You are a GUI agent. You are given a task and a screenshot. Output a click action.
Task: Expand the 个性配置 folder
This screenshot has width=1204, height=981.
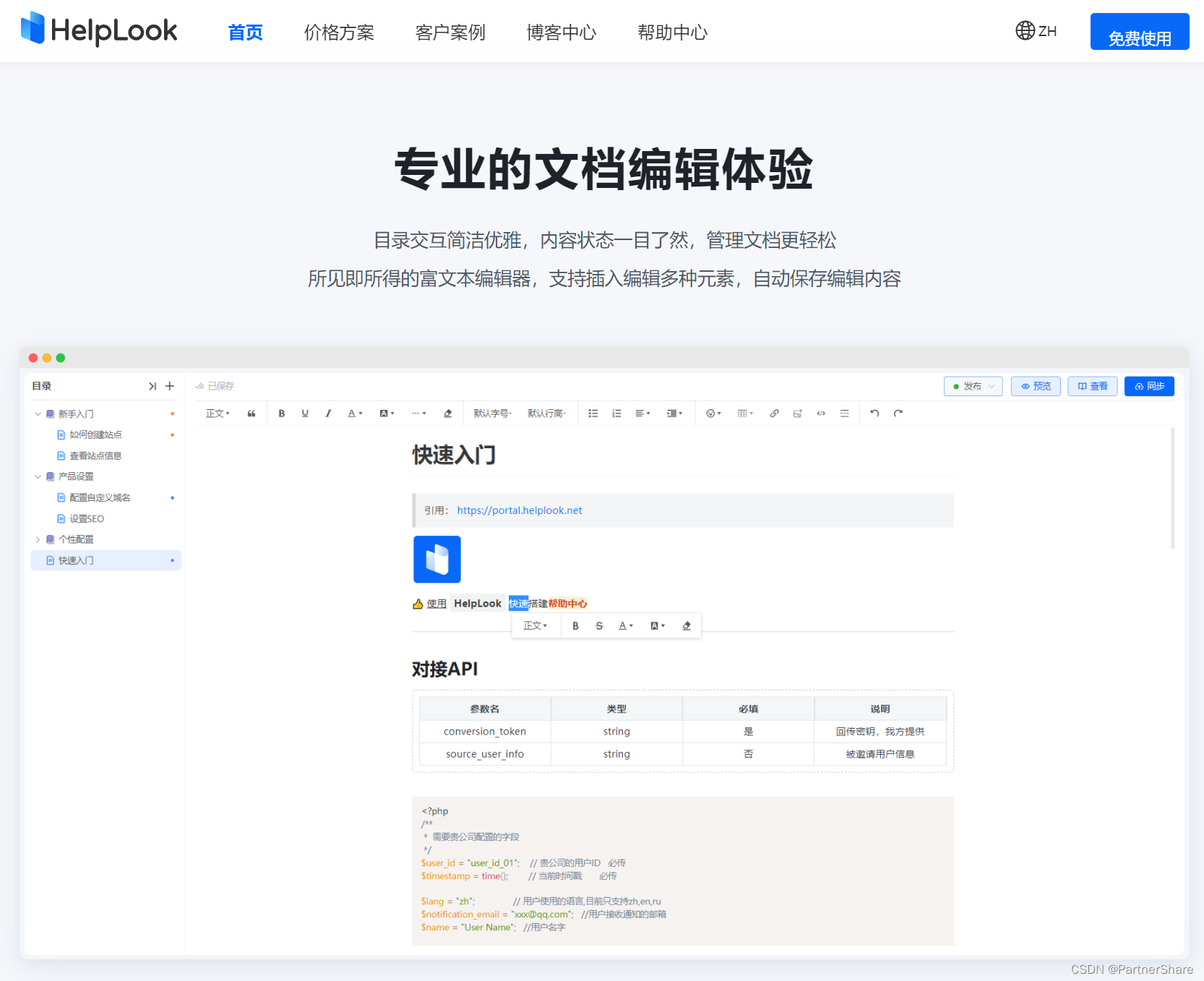coord(38,539)
